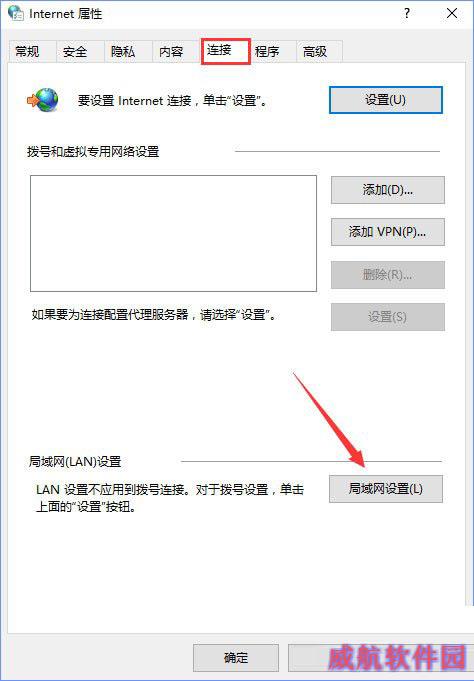This screenshot has height=681, width=474.
Task: Switch to the 程序 tab
Action: [267, 52]
